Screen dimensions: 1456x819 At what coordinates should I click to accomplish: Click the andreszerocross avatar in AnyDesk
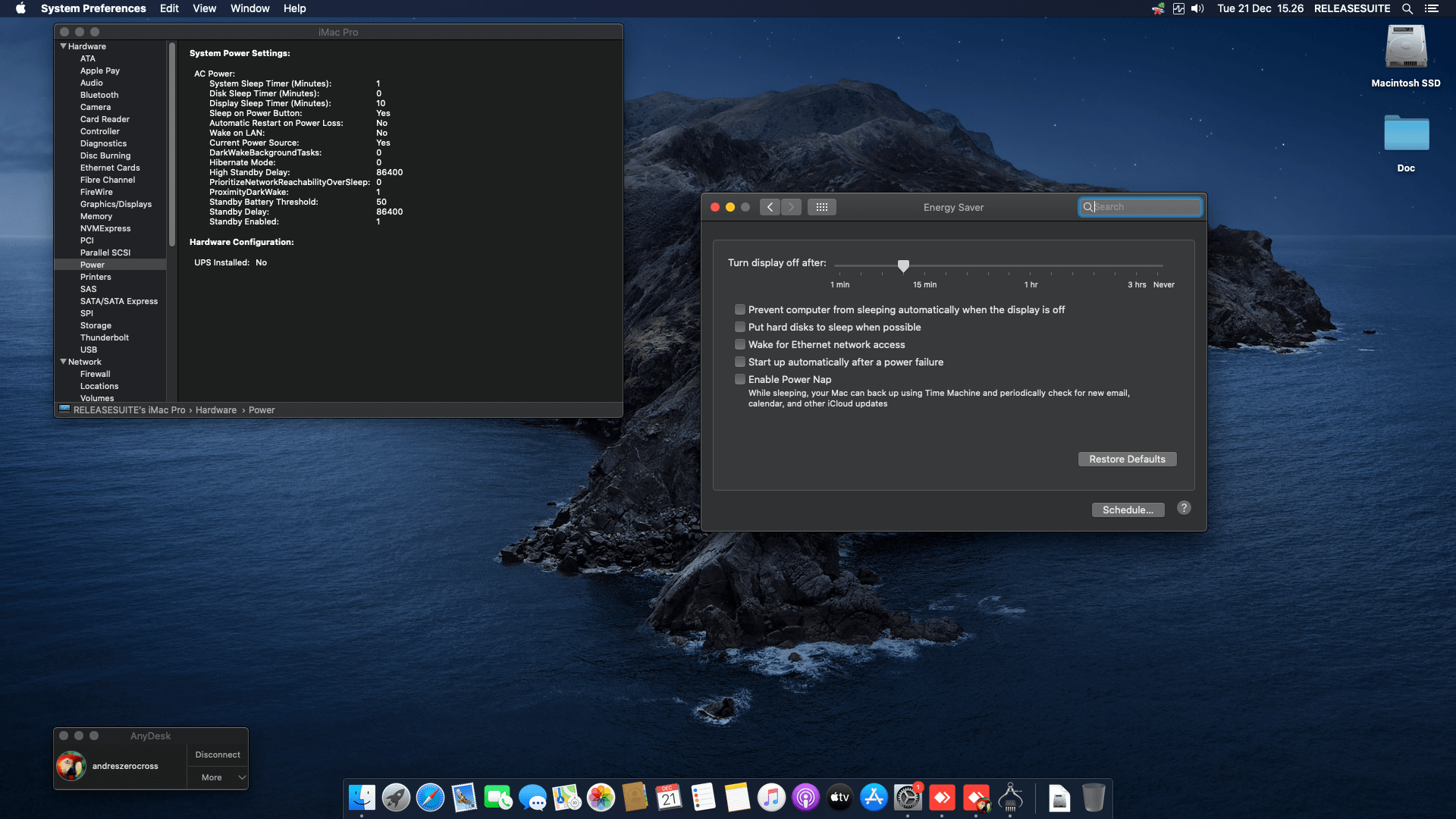[x=71, y=766]
